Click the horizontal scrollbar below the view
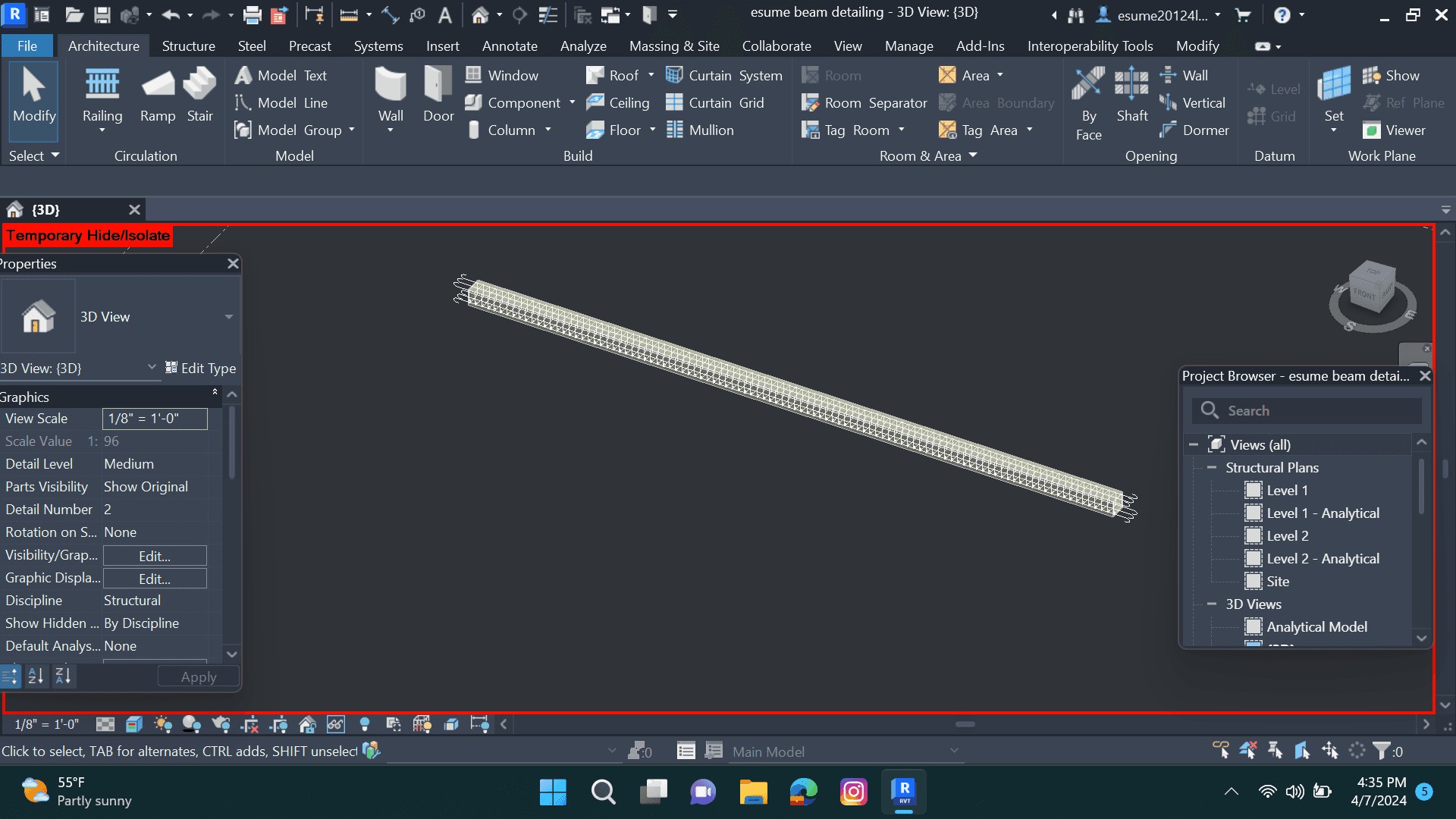Image resolution: width=1456 pixels, height=819 pixels. click(x=965, y=724)
